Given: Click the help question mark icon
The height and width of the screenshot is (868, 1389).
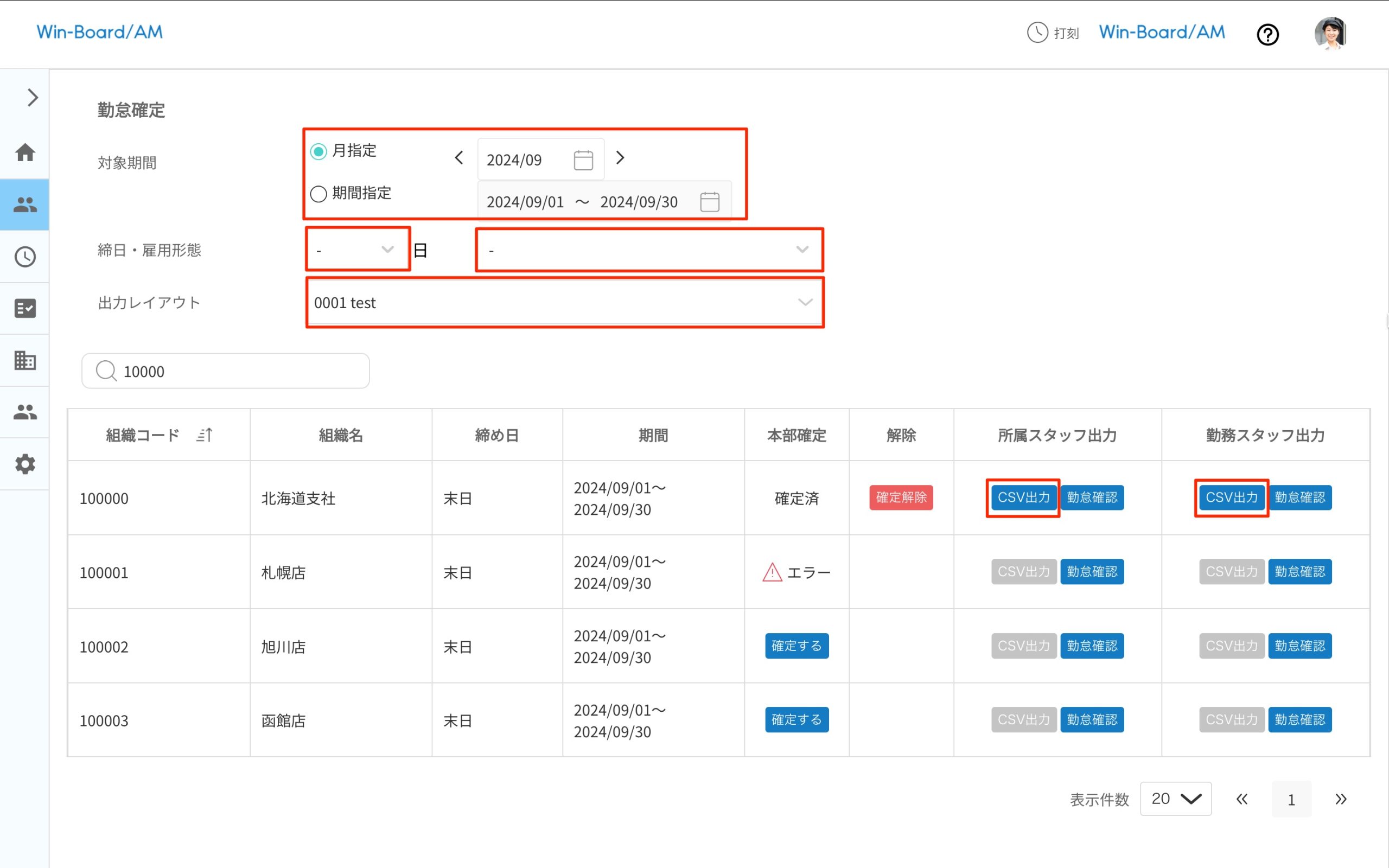Looking at the screenshot, I should click(1267, 34).
